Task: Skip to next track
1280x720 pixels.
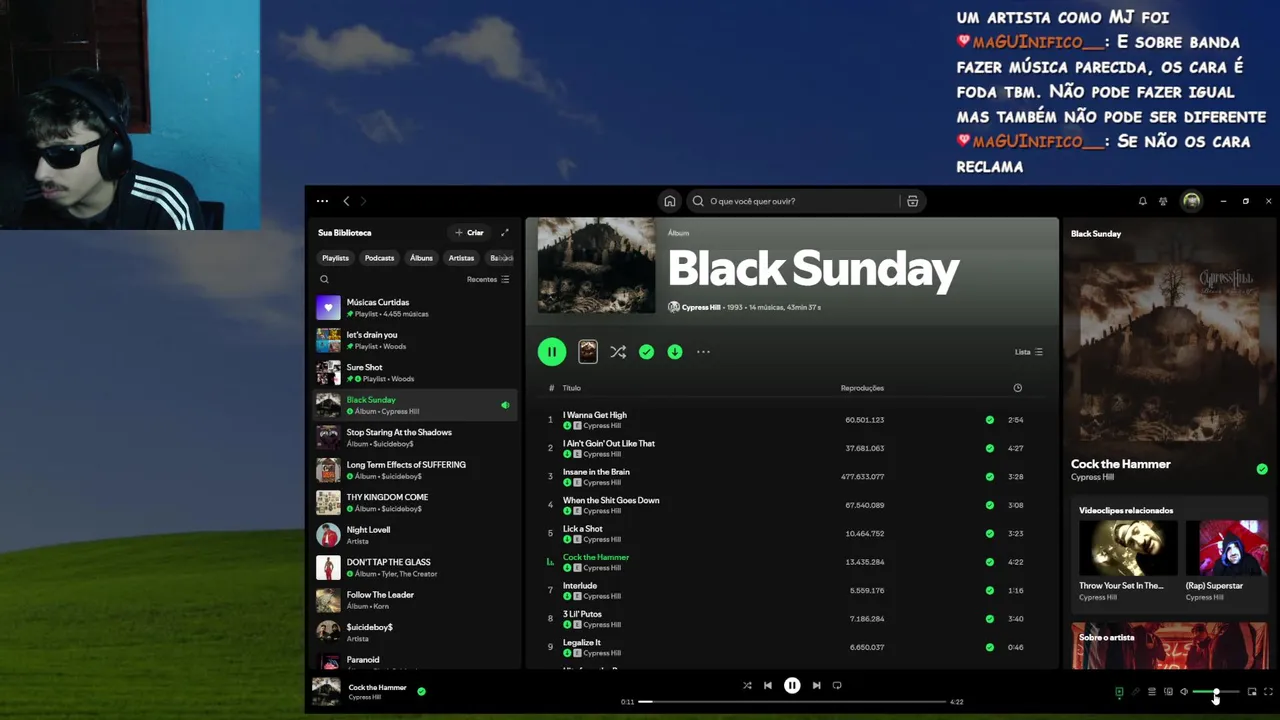Action: click(x=816, y=685)
